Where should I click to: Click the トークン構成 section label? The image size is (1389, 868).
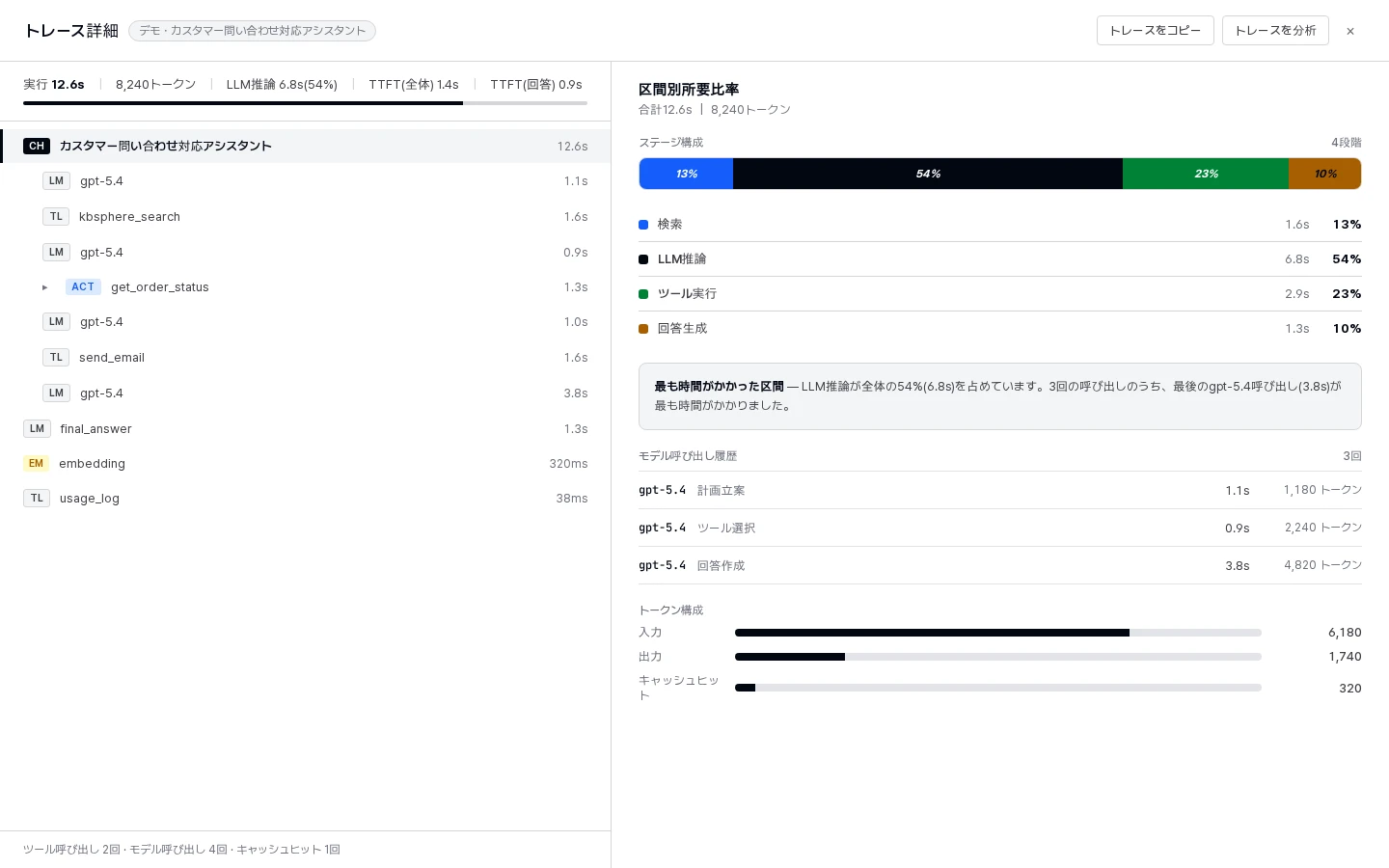point(671,610)
